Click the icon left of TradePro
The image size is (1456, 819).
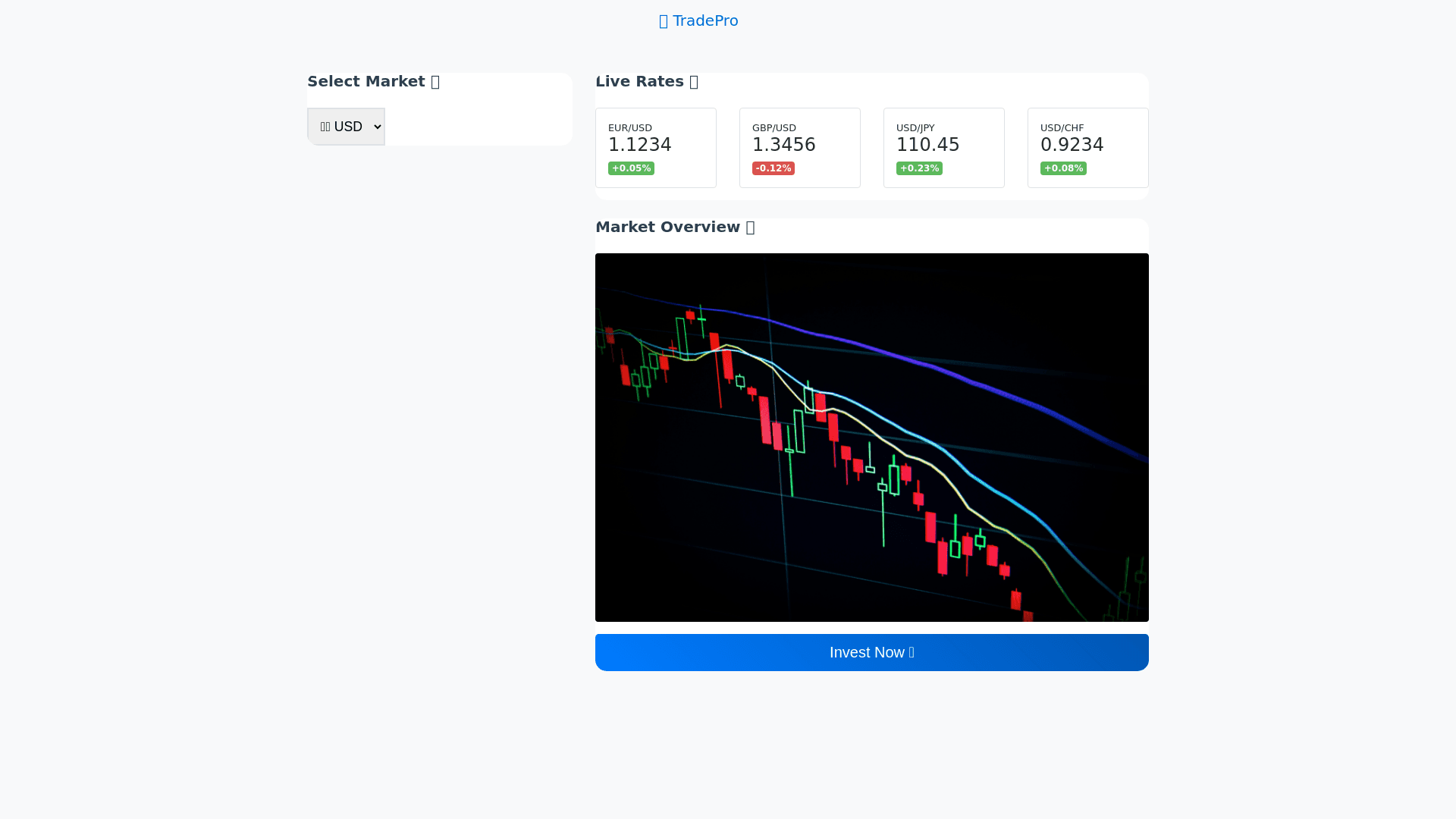pos(664,21)
